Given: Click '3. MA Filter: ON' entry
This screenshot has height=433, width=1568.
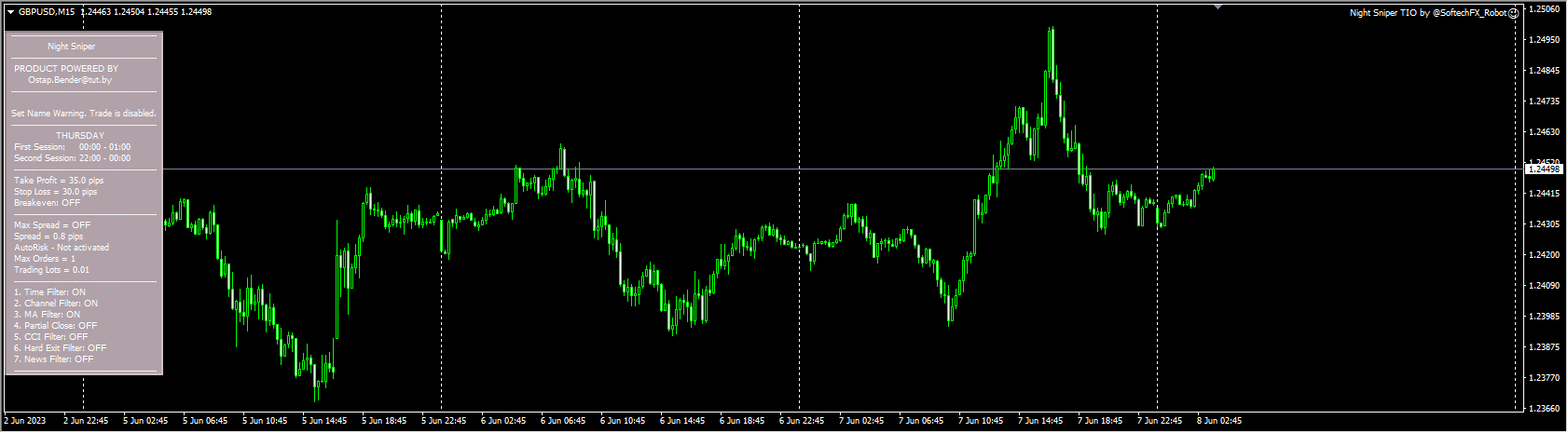Looking at the screenshot, I should (48, 315).
